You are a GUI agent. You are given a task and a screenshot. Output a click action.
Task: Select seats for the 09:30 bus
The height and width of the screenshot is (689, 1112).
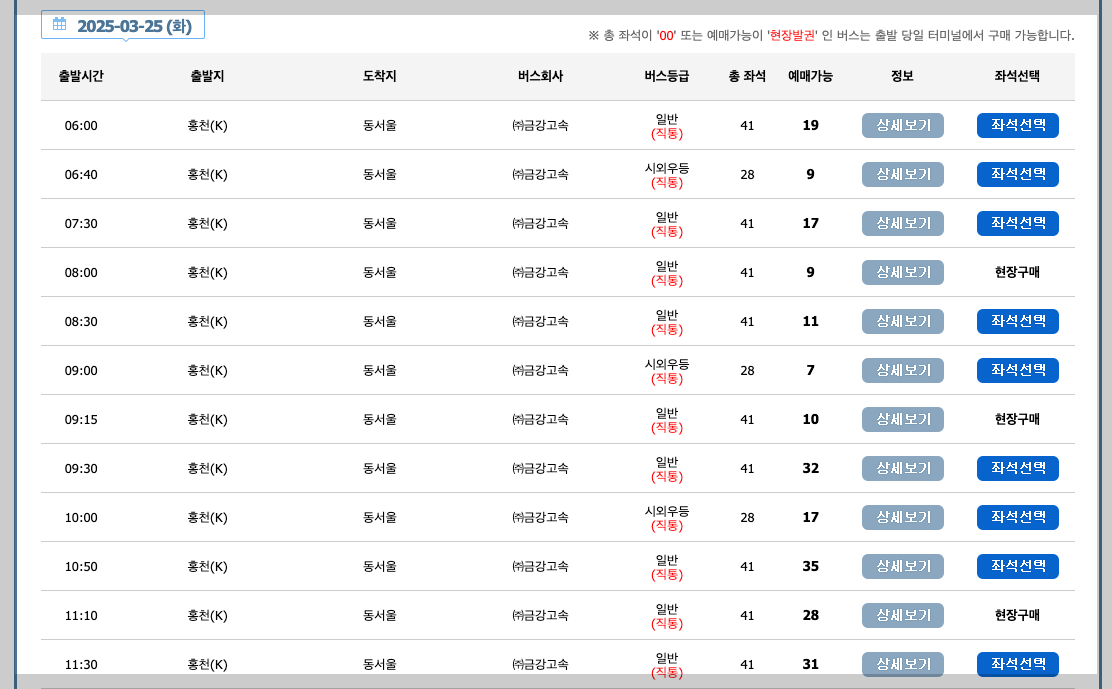[1017, 468]
